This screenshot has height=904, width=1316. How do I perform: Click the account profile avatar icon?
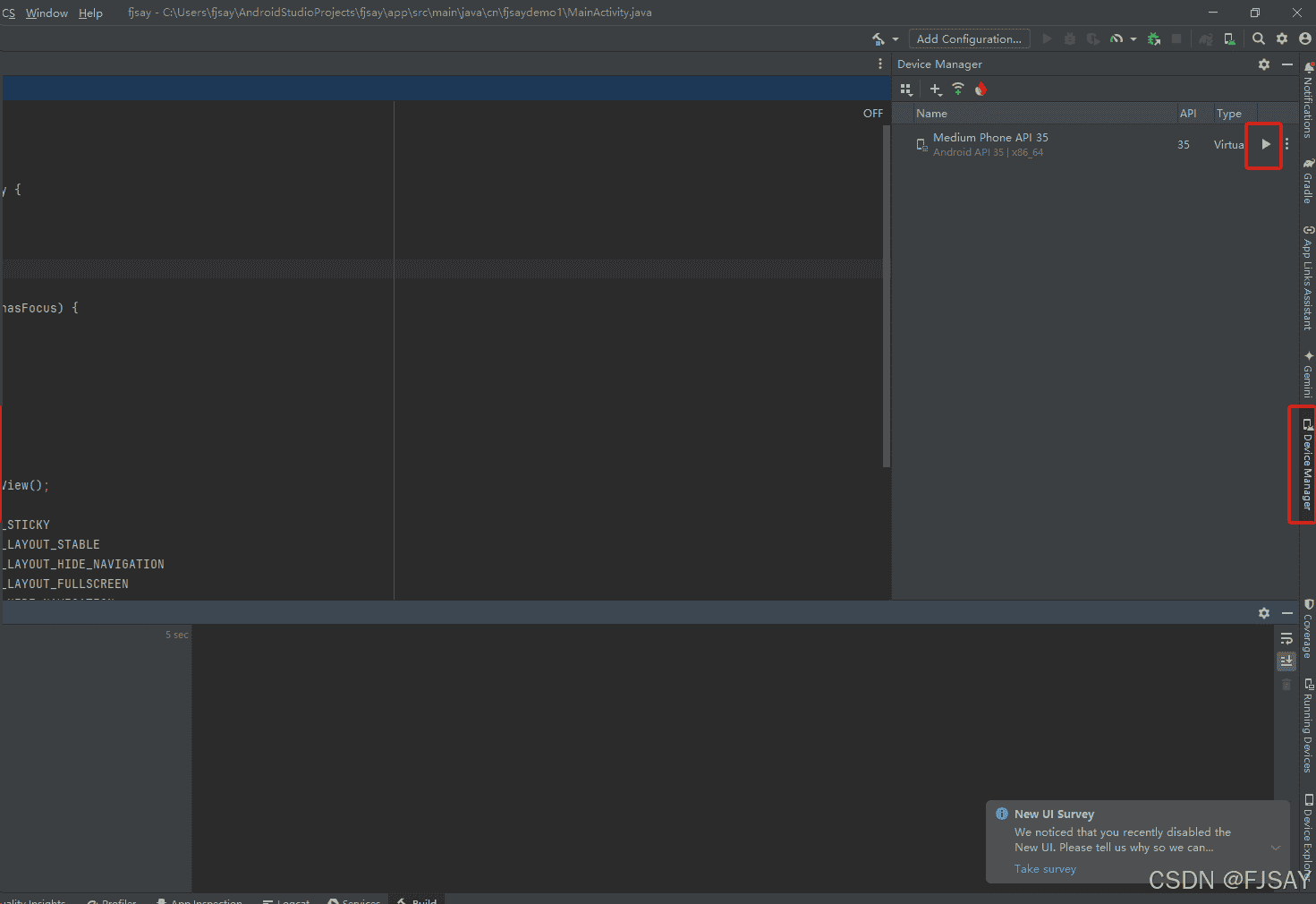[x=1305, y=38]
